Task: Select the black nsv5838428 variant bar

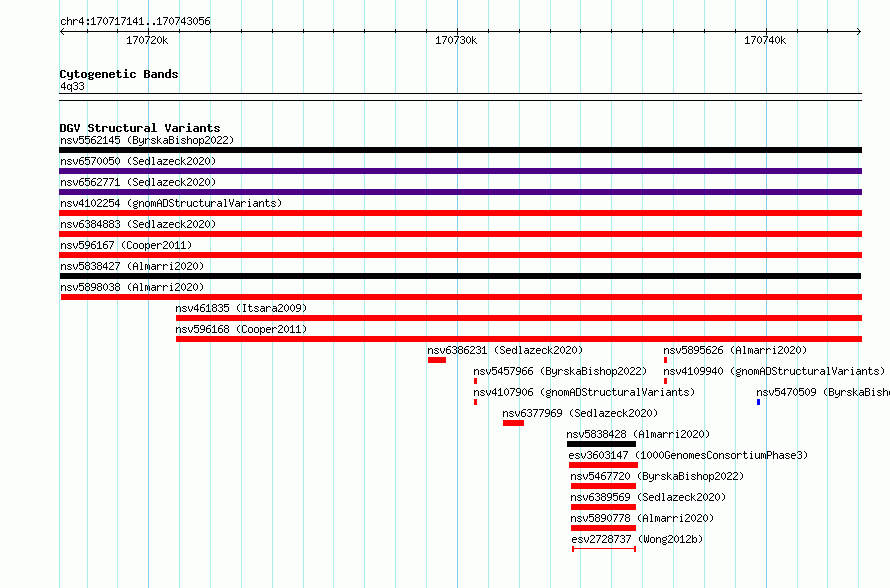Action: pos(602,444)
